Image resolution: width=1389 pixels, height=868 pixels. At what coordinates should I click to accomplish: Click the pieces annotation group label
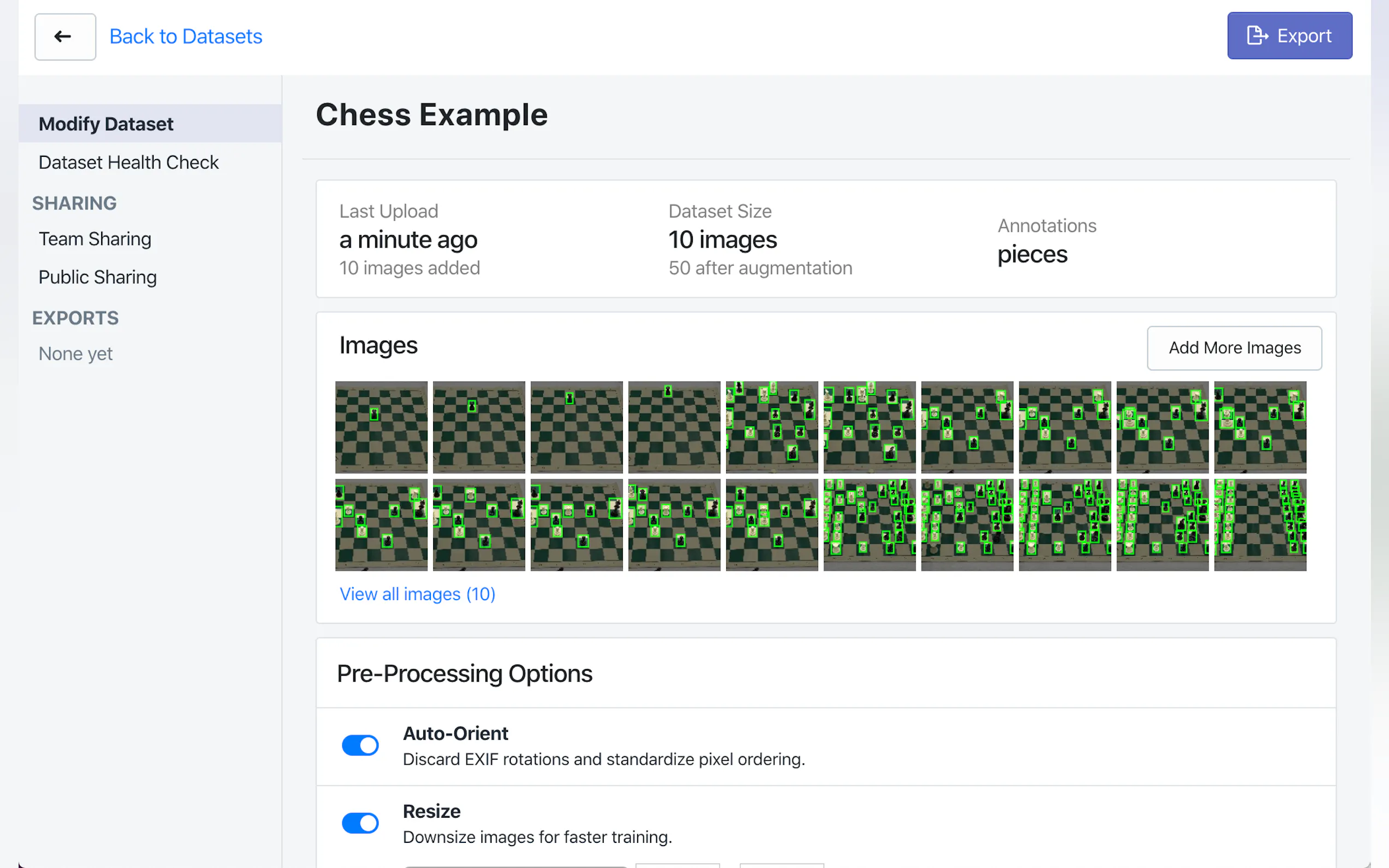tap(1032, 254)
